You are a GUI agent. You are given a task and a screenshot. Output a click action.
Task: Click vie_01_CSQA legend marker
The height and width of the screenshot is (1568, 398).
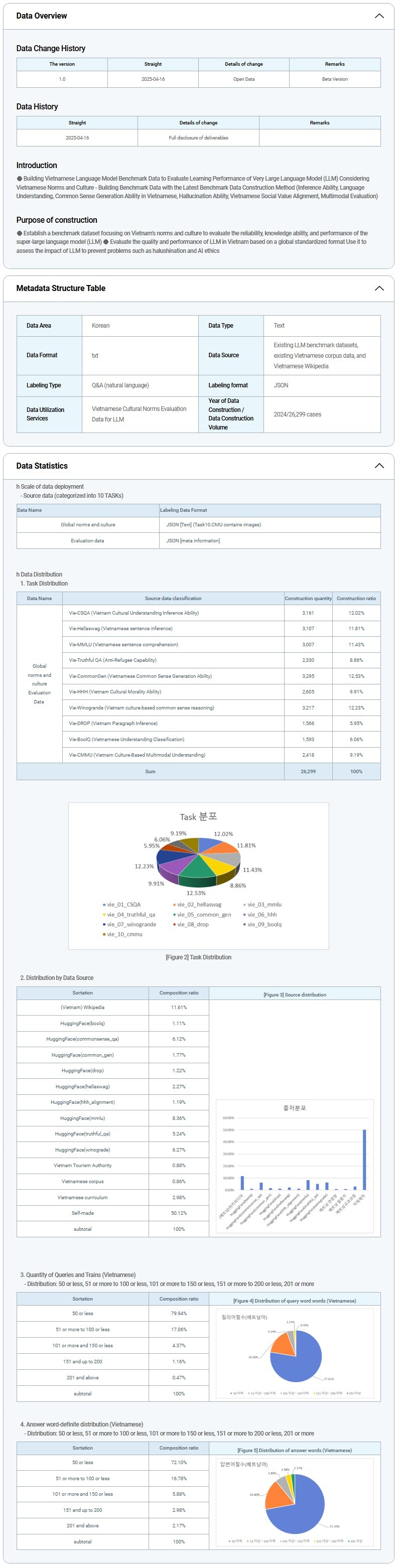pyautogui.click(x=104, y=905)
